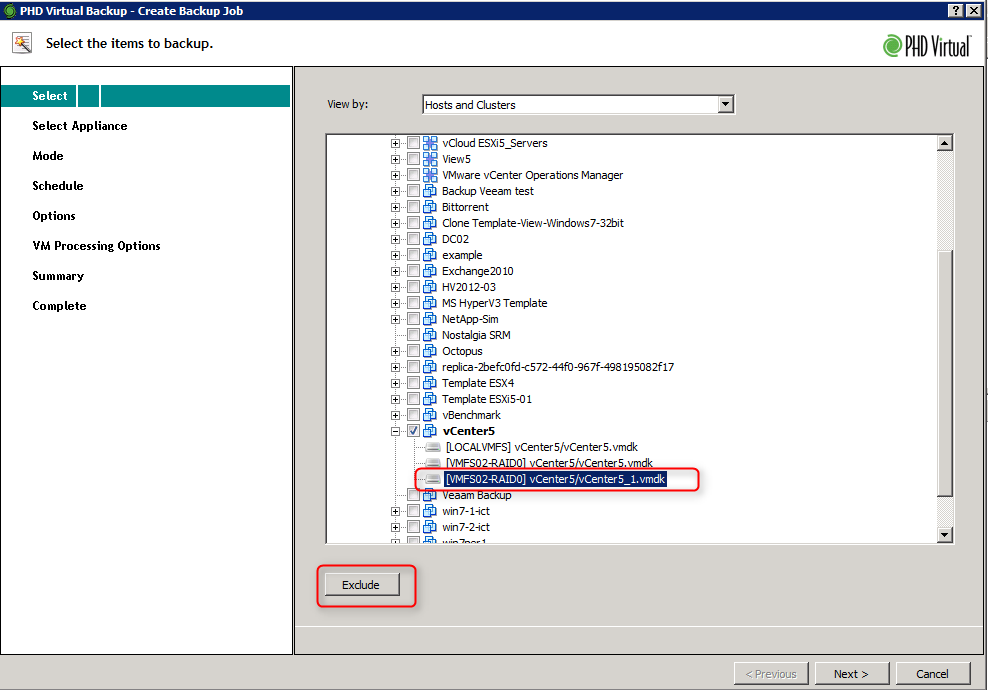This screenshot has height=690, width=988.
Task: Click the disk icon for vCenter5_1.vmdk
Action: coord(433,479)
